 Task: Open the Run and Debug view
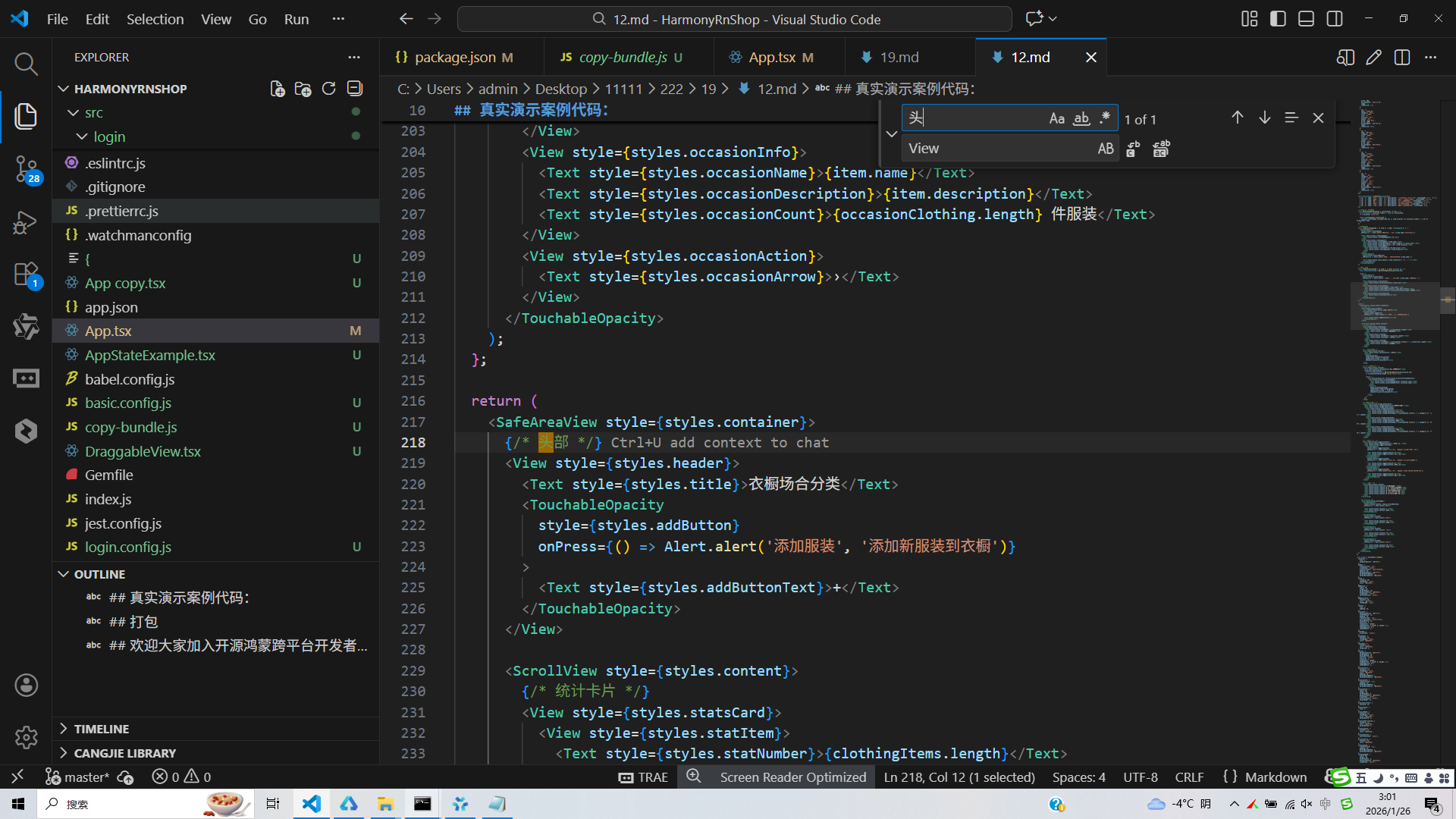click(26, 222)
